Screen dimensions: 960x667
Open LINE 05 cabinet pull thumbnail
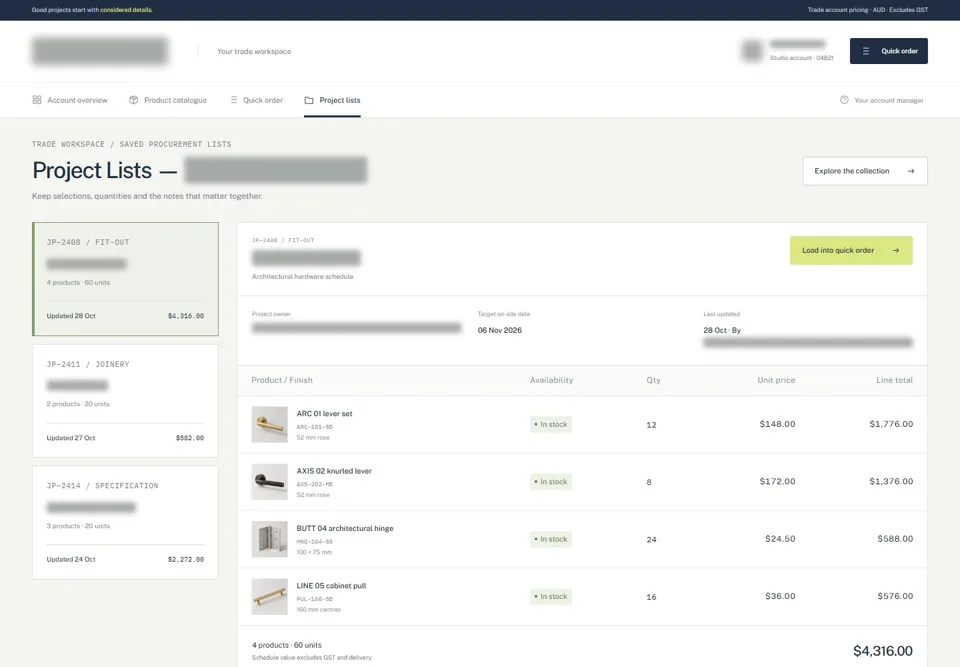click(x=269, y=597)
